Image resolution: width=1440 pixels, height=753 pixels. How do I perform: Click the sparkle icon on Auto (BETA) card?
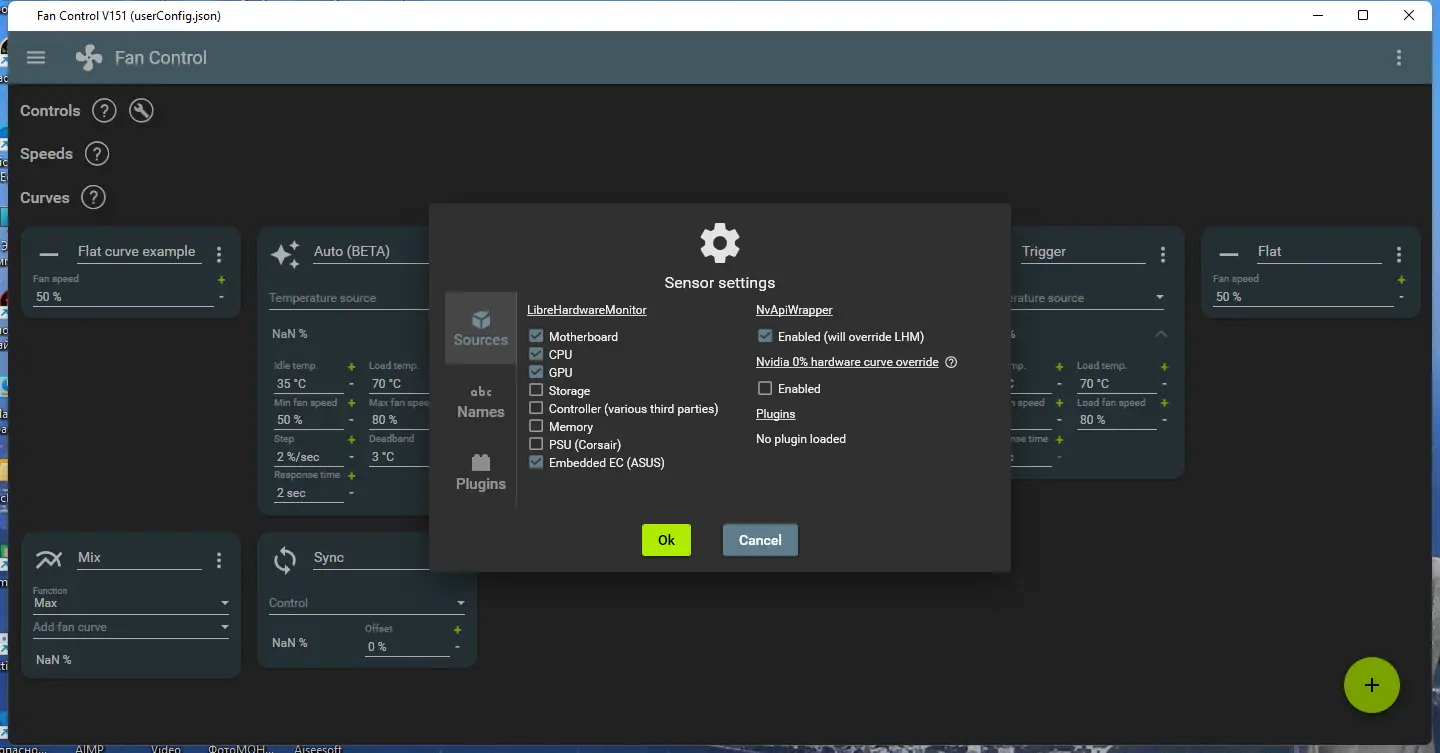[285, 254]
